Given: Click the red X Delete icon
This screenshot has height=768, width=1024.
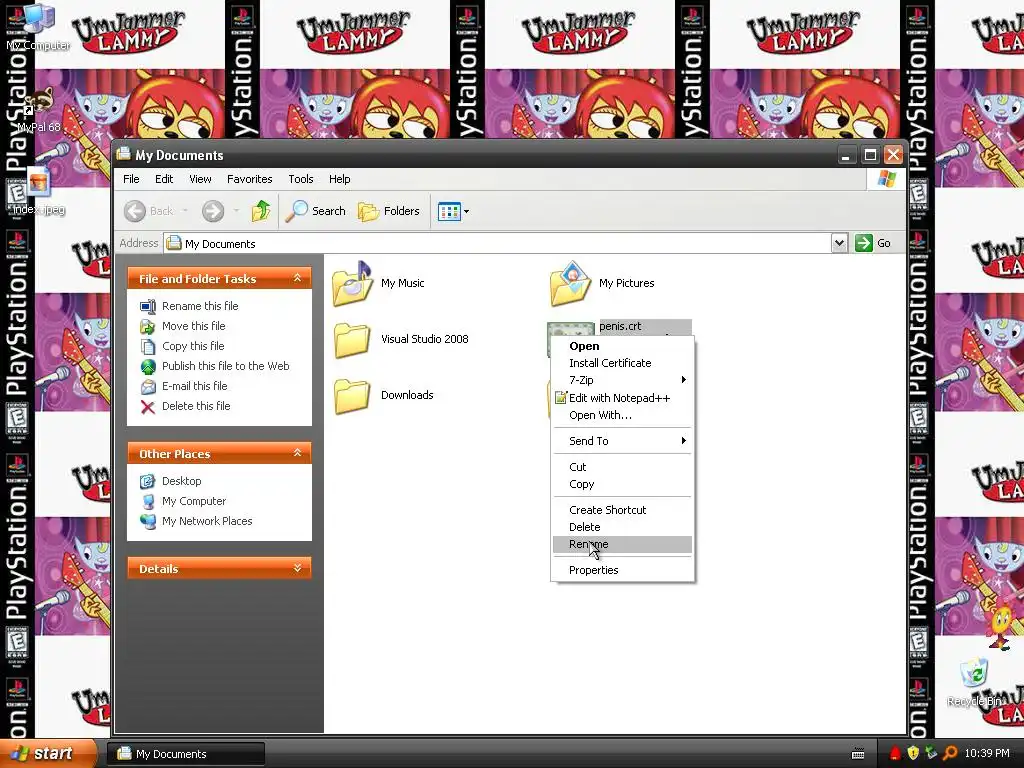Looking at the screenshot, I should coord(148,407).
